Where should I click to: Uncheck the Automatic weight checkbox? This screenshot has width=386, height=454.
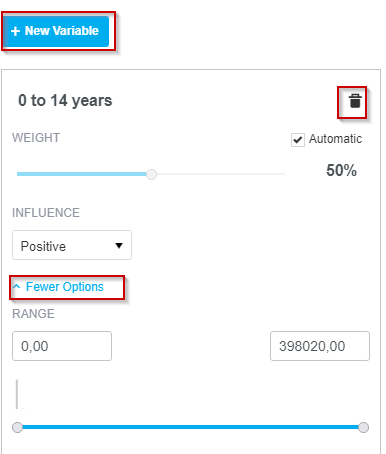point(298,140)
